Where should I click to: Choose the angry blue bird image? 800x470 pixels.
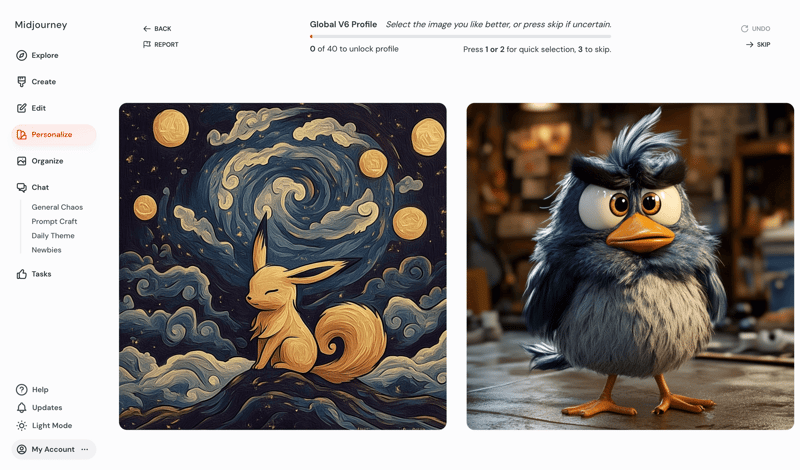630,266
